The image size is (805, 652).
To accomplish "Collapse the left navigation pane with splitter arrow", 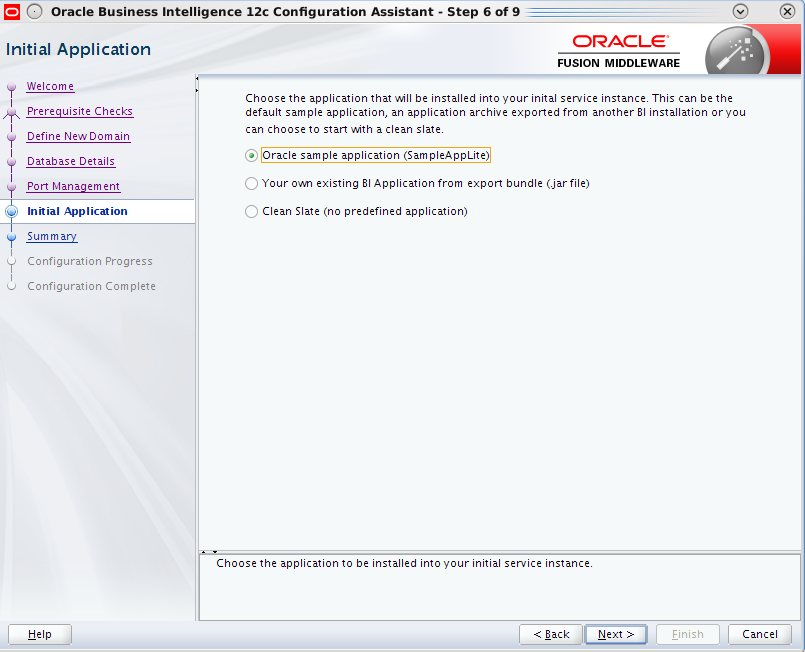I will pyautogui.click(x=197, y=79).
